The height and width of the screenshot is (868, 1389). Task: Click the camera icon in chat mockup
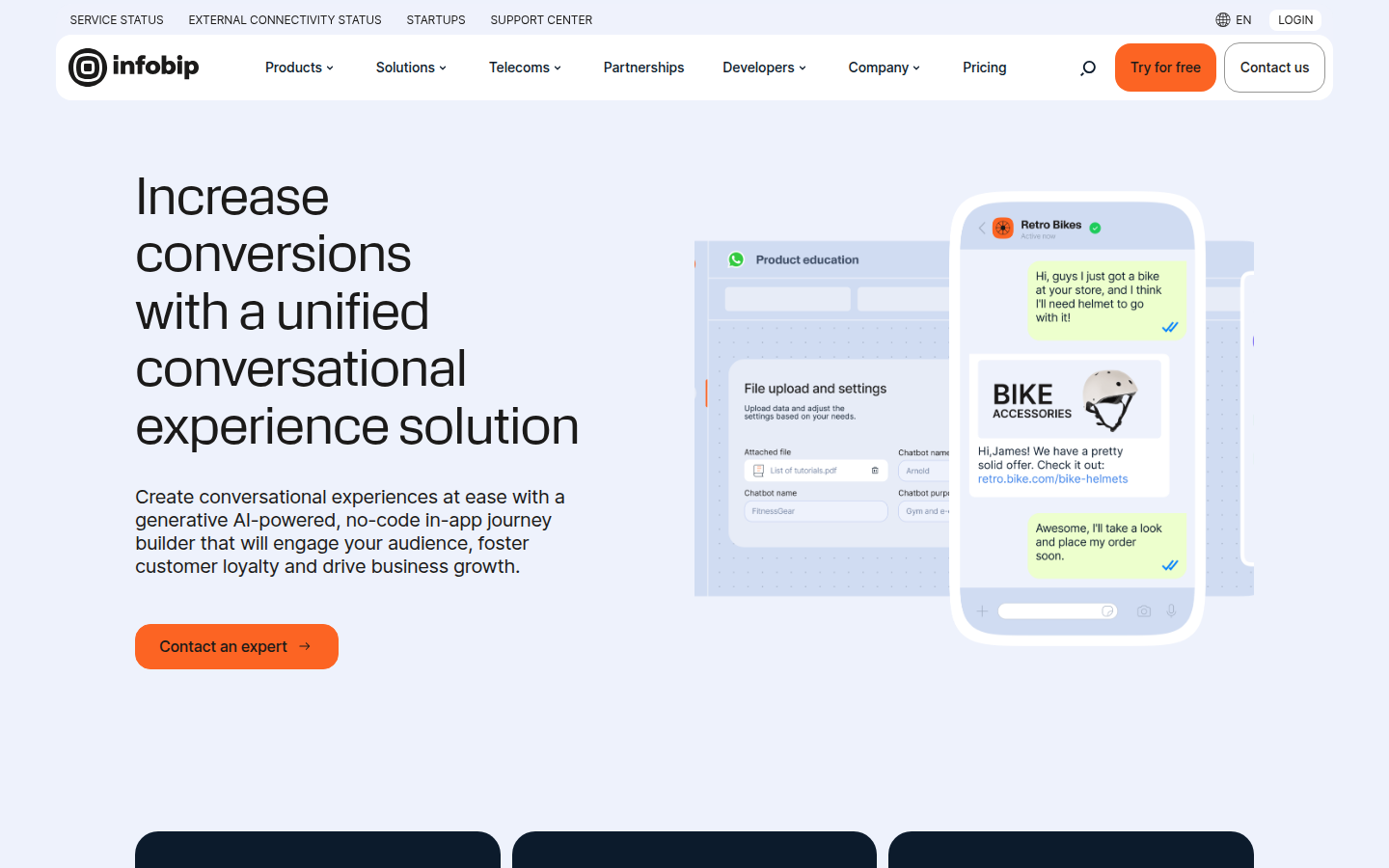click(x=1144, y=611)
